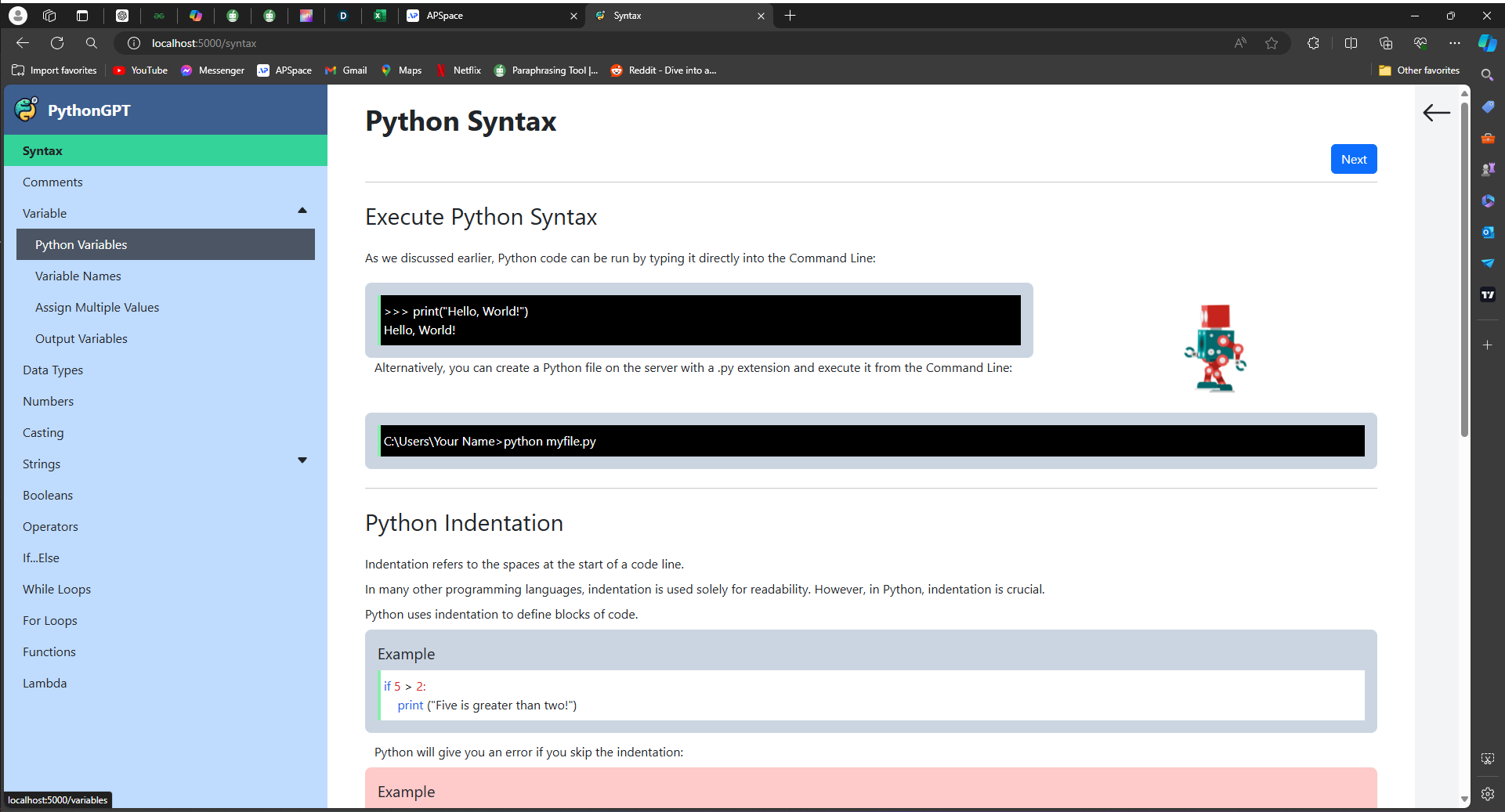The height and width of the screenshot is (812, 1505).
Task: Open Browser essentials heartbeat icon
Action: [x=1420, y=43]
